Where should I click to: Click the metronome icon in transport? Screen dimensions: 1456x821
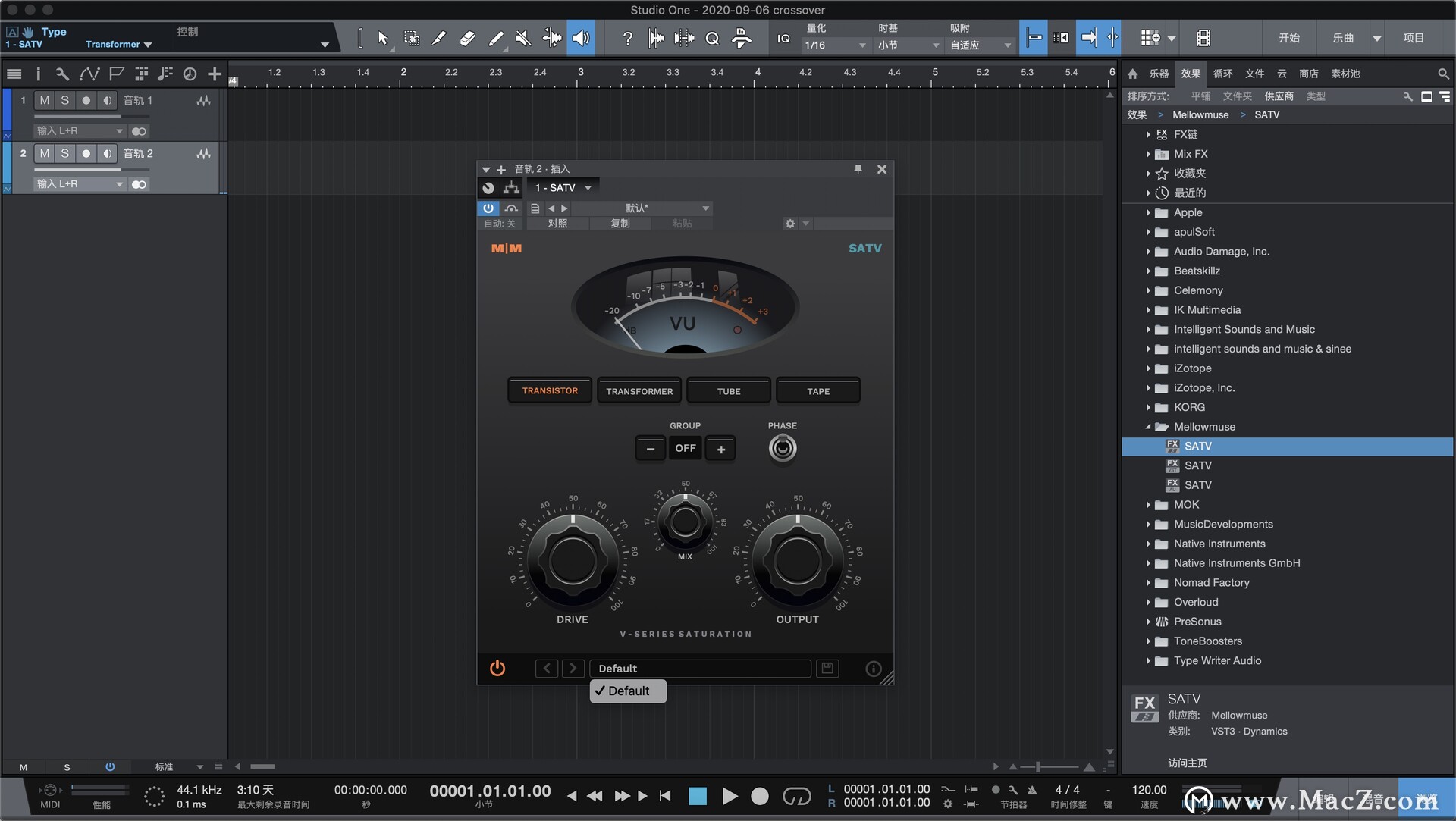[1031, 790]
